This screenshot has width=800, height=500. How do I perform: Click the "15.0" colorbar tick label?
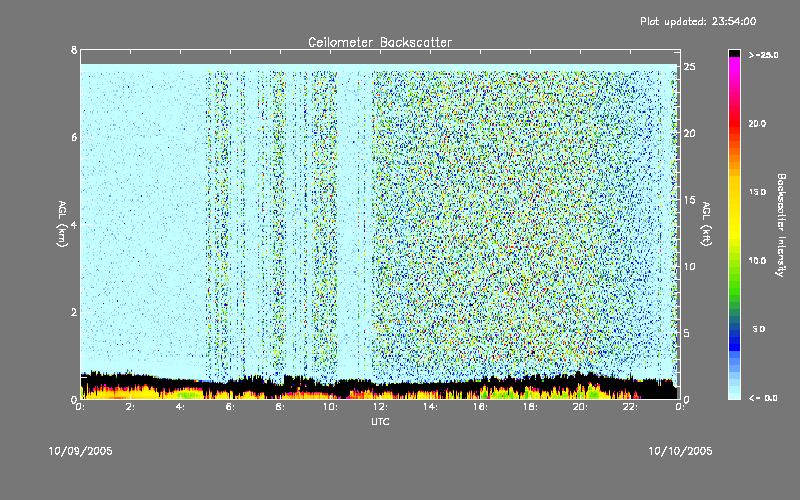(x=757, y=192)
